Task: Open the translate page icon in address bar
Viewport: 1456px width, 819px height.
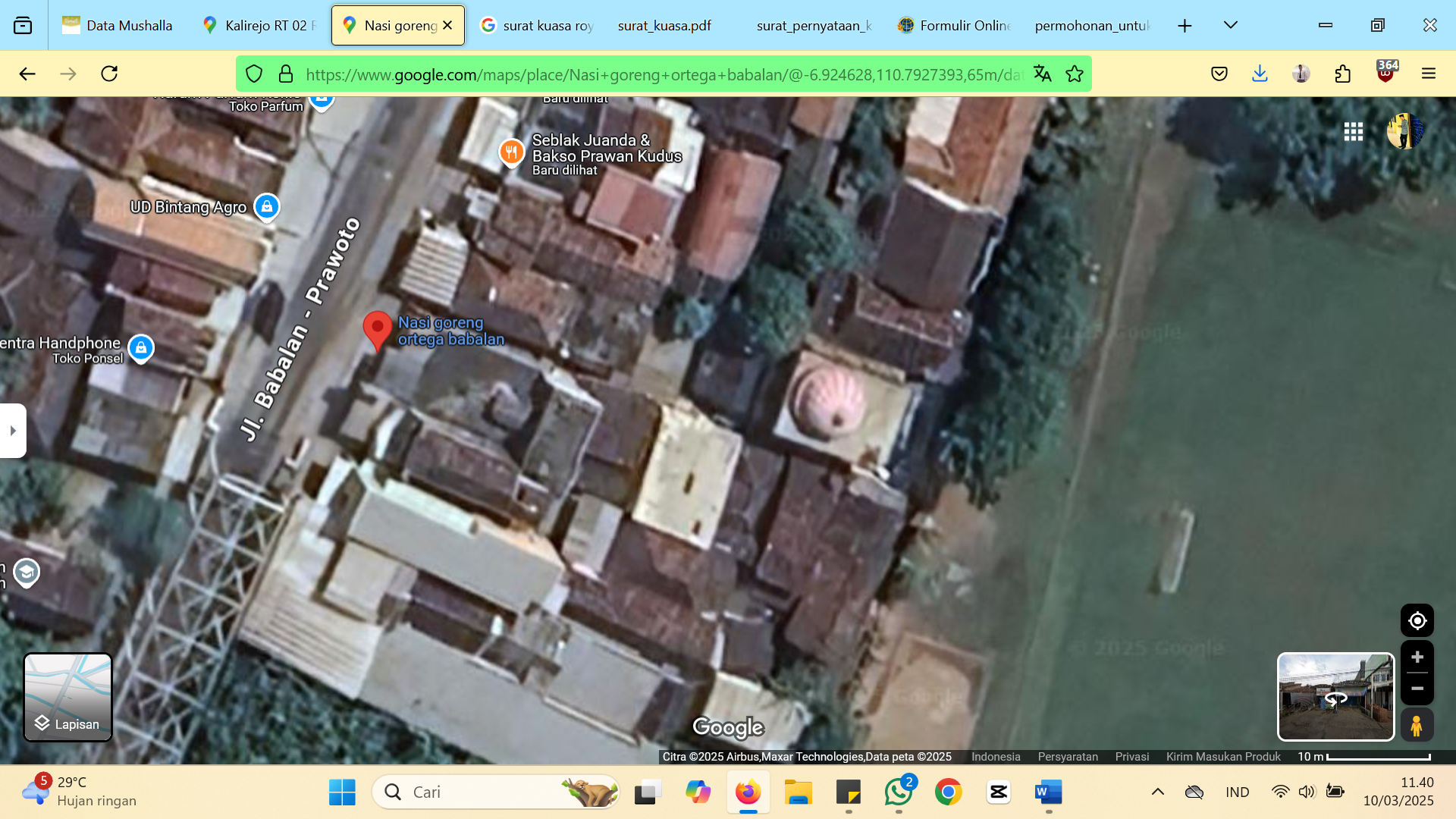Action: click(x=1042, y=74)
